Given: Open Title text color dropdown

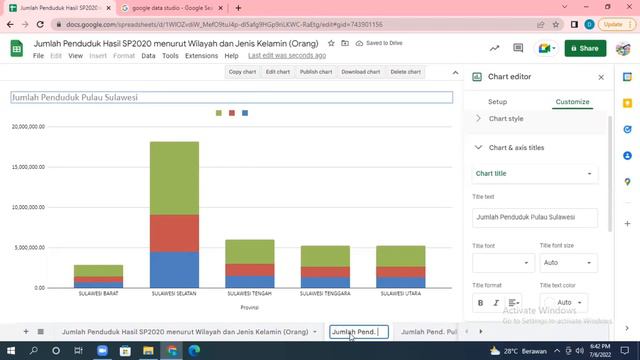Looking at the screenshot, I should (x=564, y=303).
